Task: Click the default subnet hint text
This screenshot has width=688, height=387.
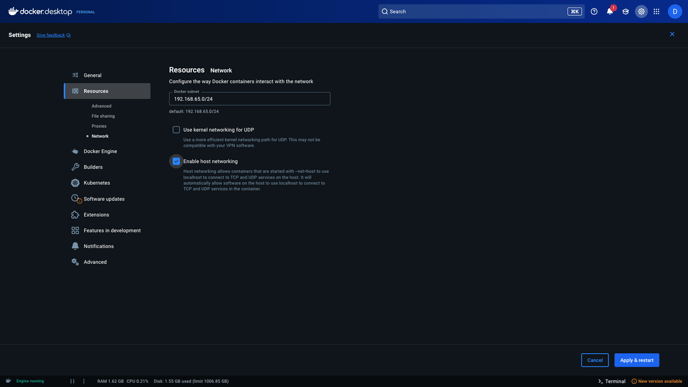Action: coord(194,111)
